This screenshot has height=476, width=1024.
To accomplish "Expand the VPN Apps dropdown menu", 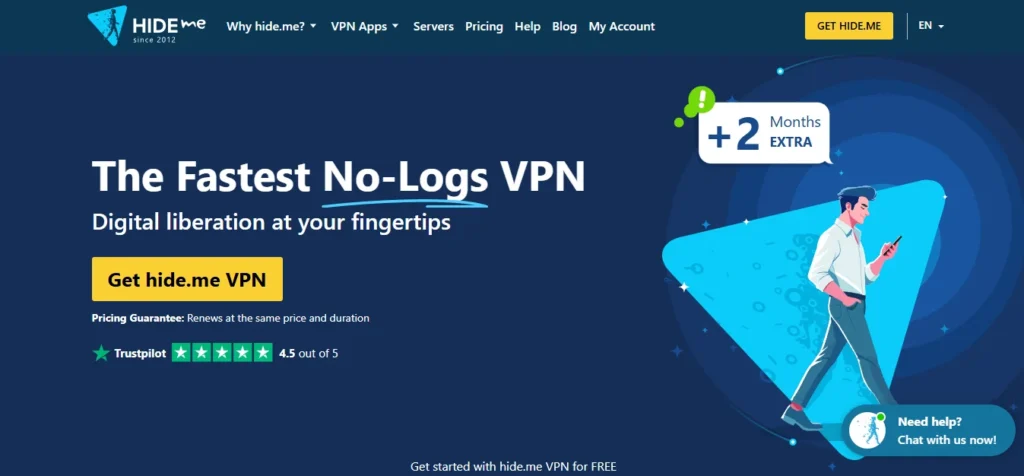I will tap(364, 26).
